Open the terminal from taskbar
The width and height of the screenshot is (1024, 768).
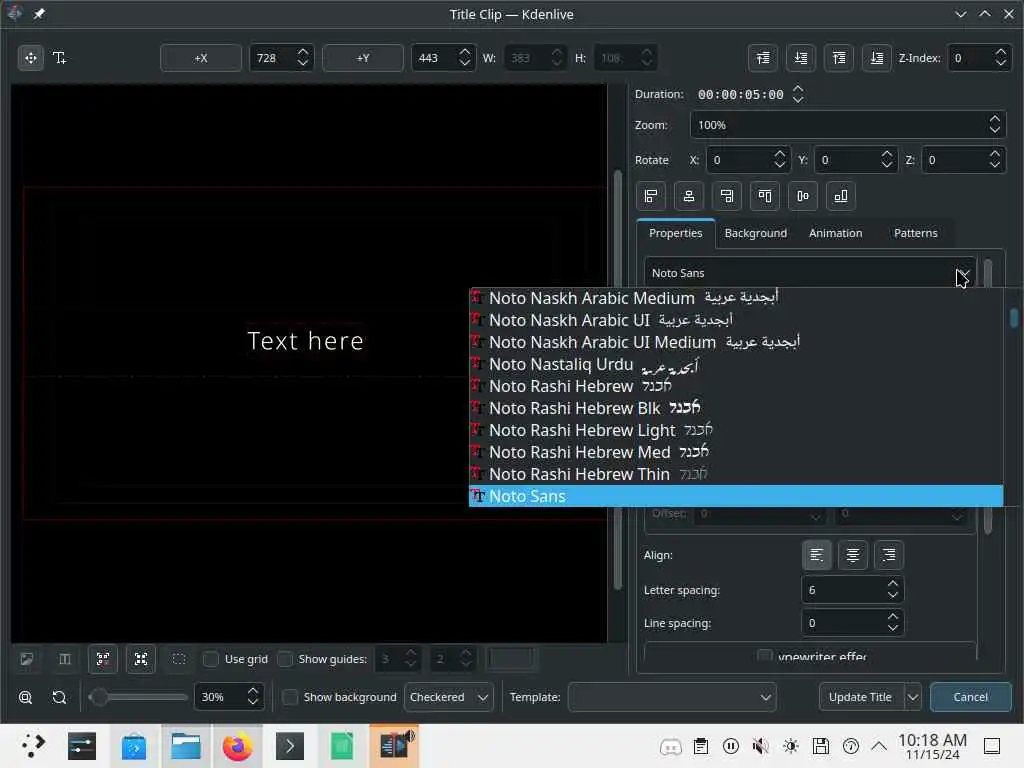(x=290, y=746)
